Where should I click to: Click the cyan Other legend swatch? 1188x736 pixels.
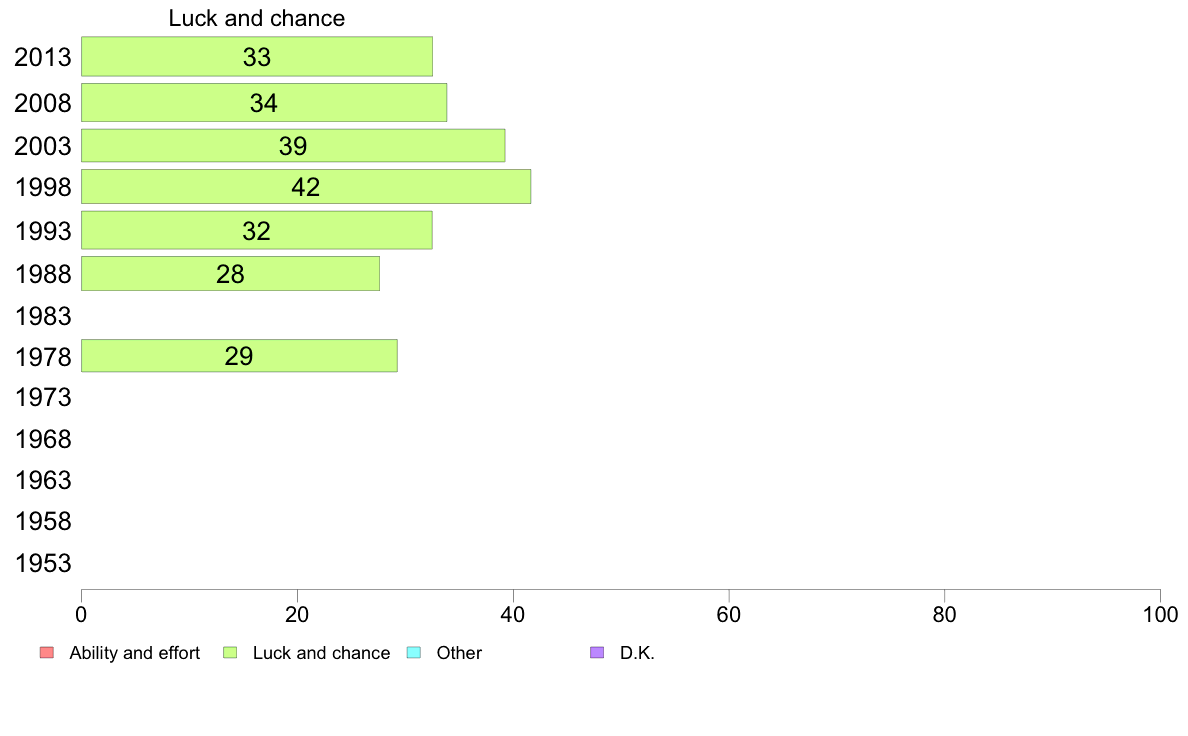414,653
